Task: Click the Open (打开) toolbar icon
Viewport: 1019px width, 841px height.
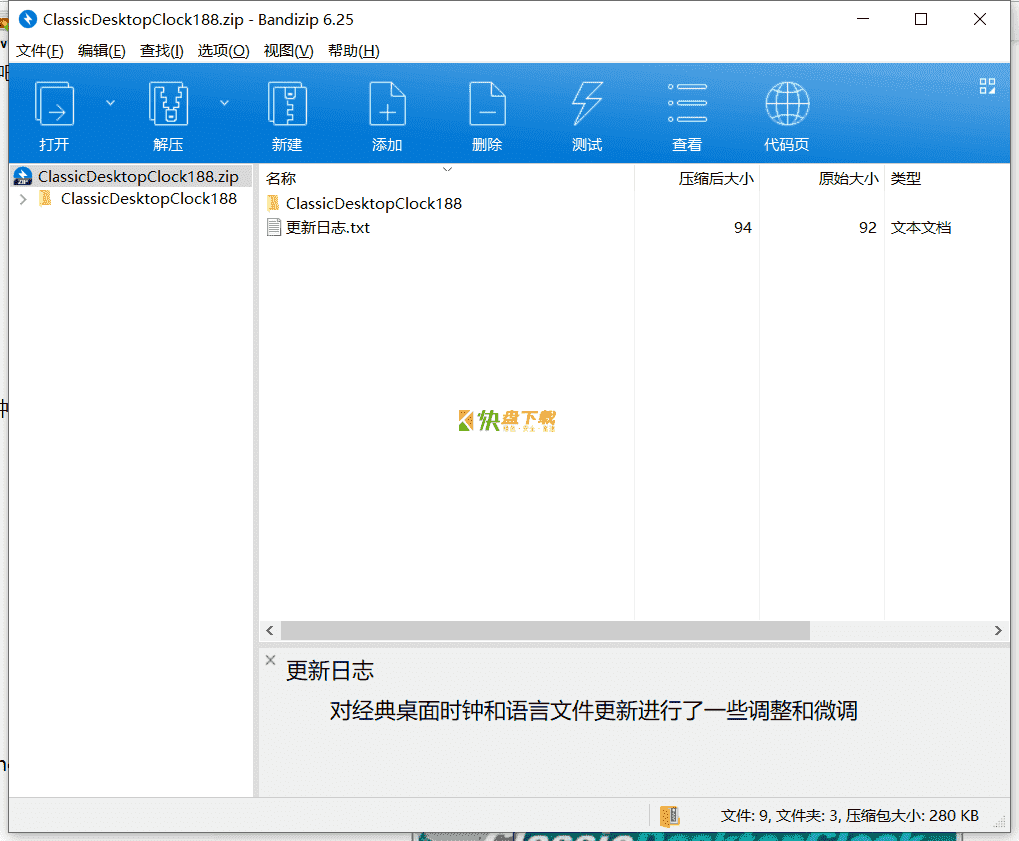Action: point(54,104)
